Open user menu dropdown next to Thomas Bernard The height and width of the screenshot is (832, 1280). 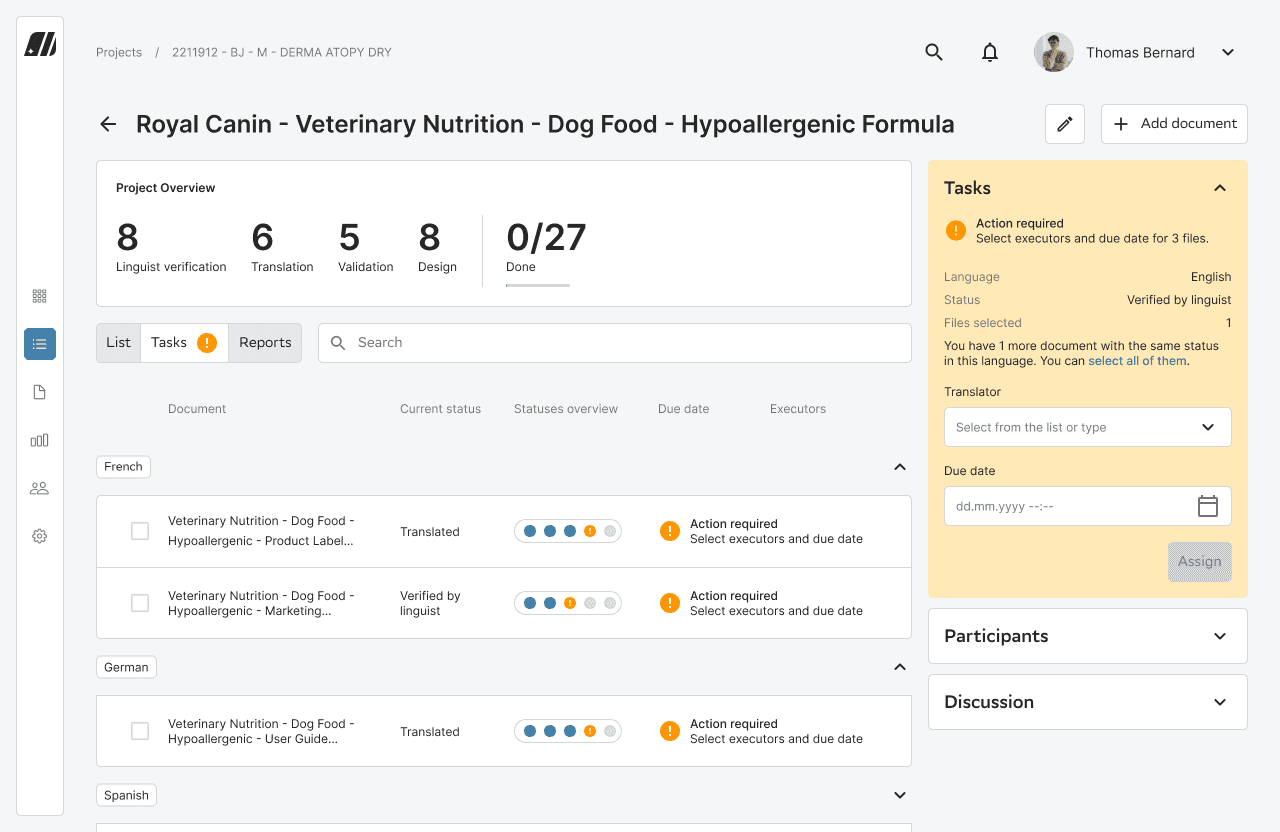pos(1228,52)
